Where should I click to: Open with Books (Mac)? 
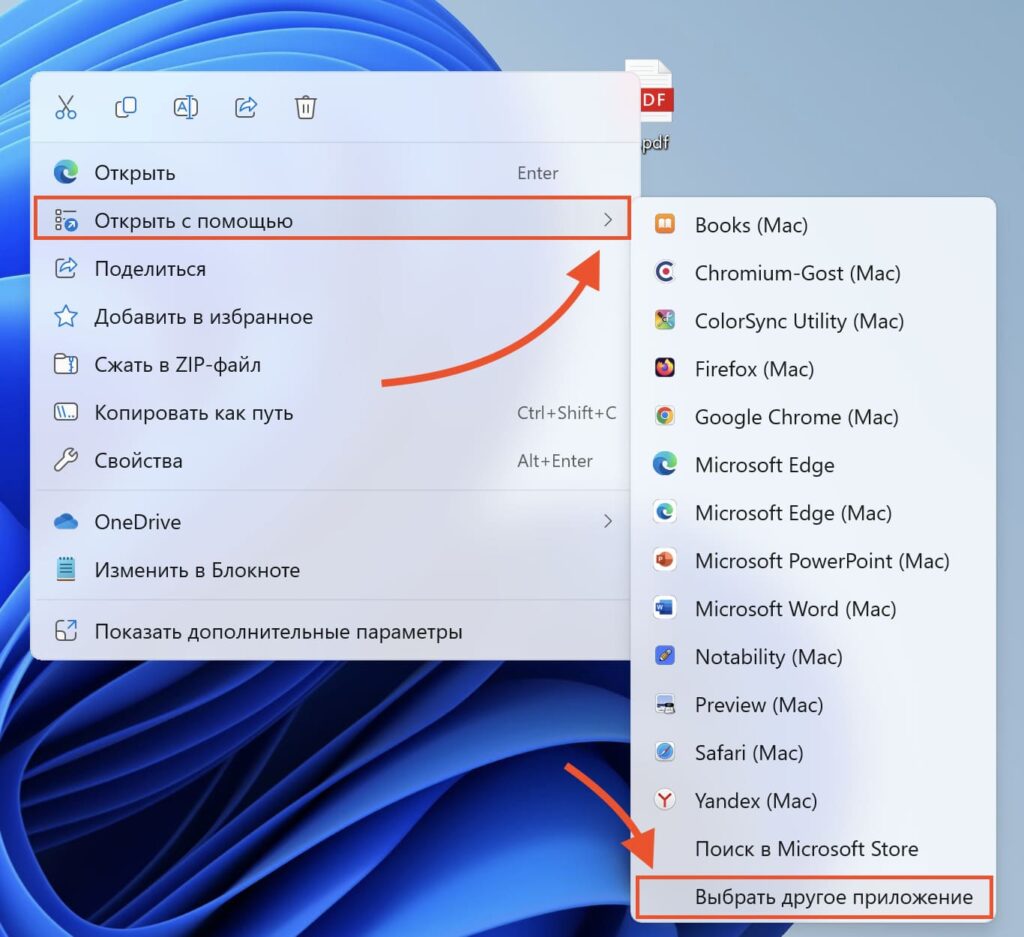coord(813,225)
